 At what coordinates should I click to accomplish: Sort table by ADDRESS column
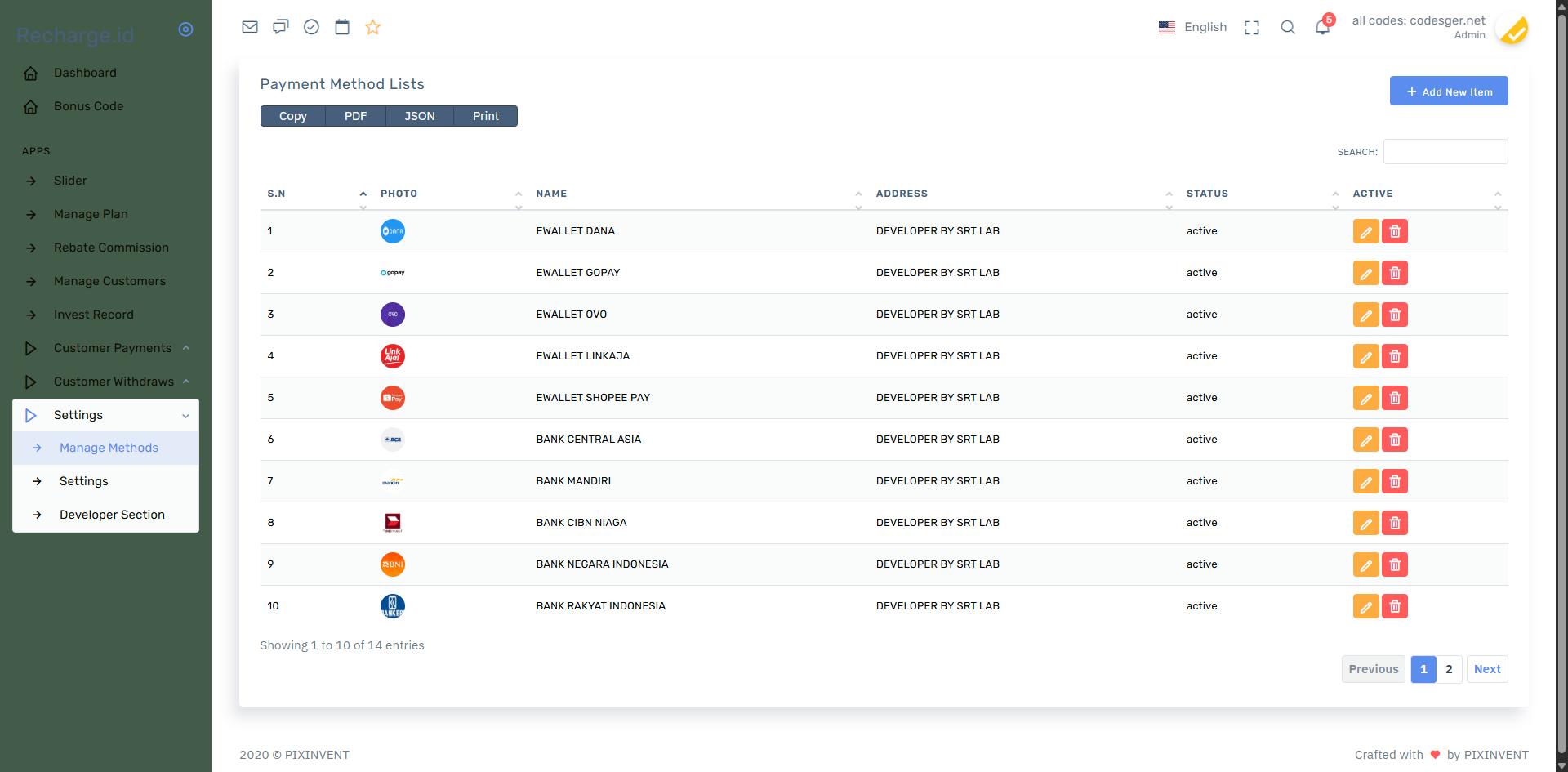click(x=1024, y=194)
